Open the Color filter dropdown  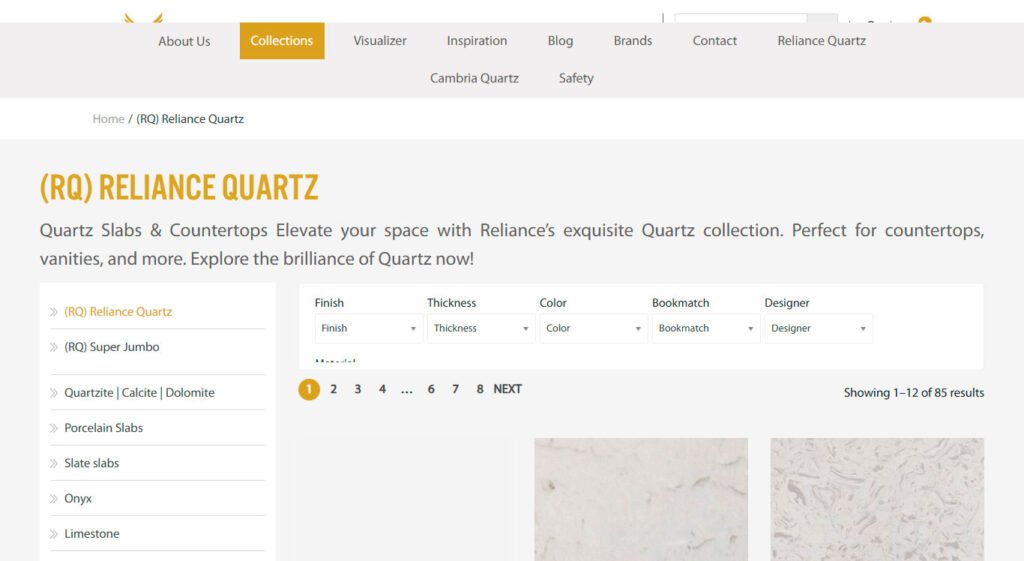(x=593, y=328)
